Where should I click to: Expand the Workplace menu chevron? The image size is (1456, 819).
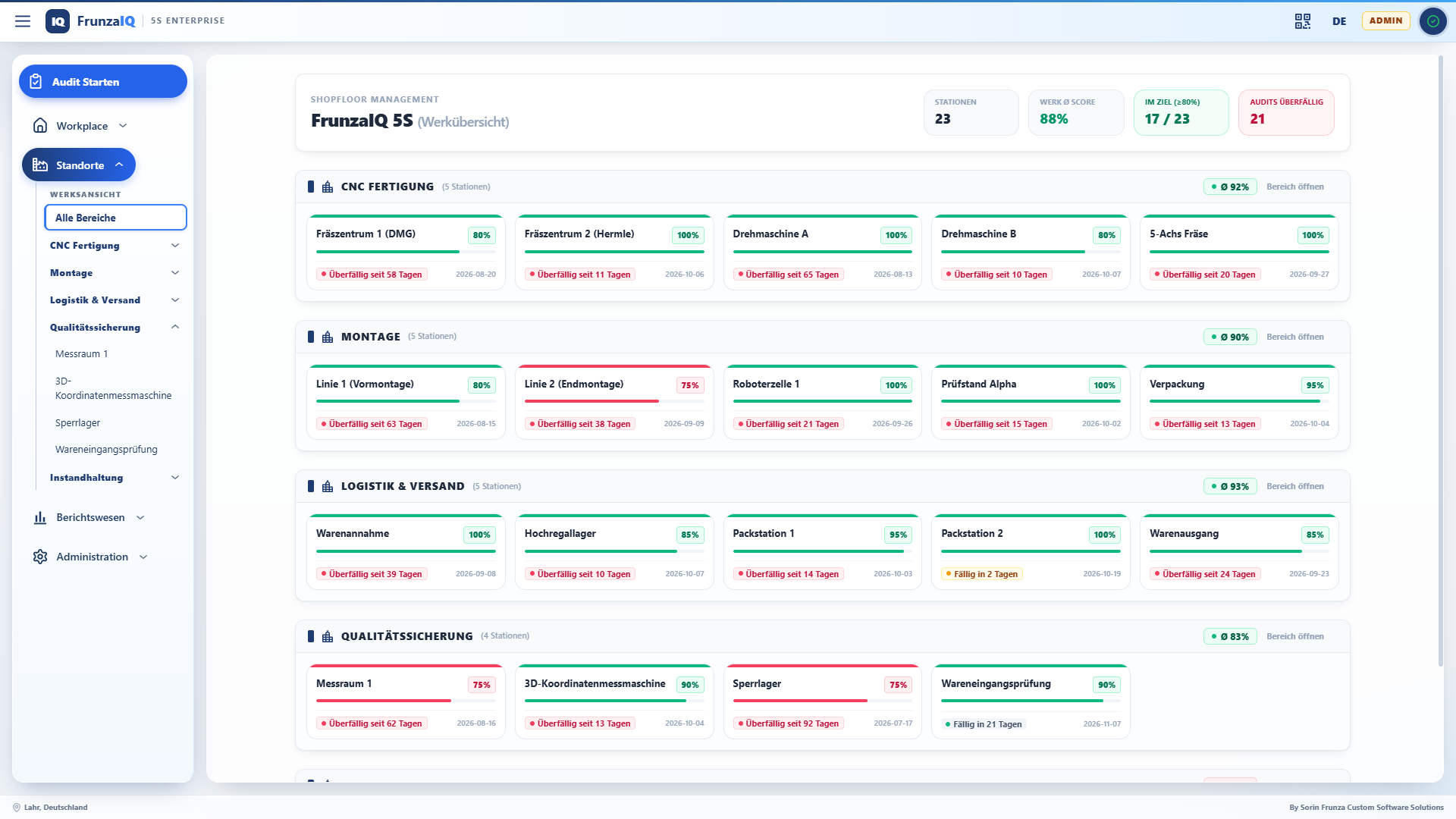point(123,126)
